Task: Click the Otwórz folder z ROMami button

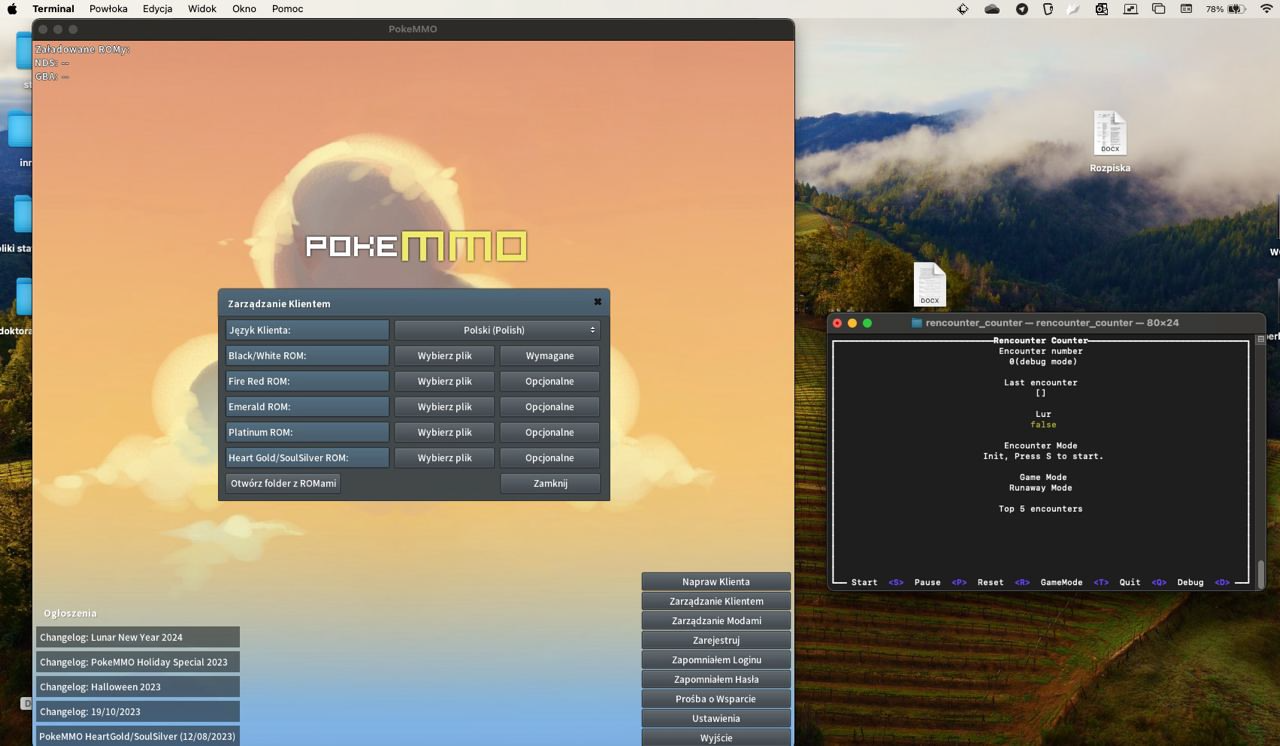Action: pos(283,483)
